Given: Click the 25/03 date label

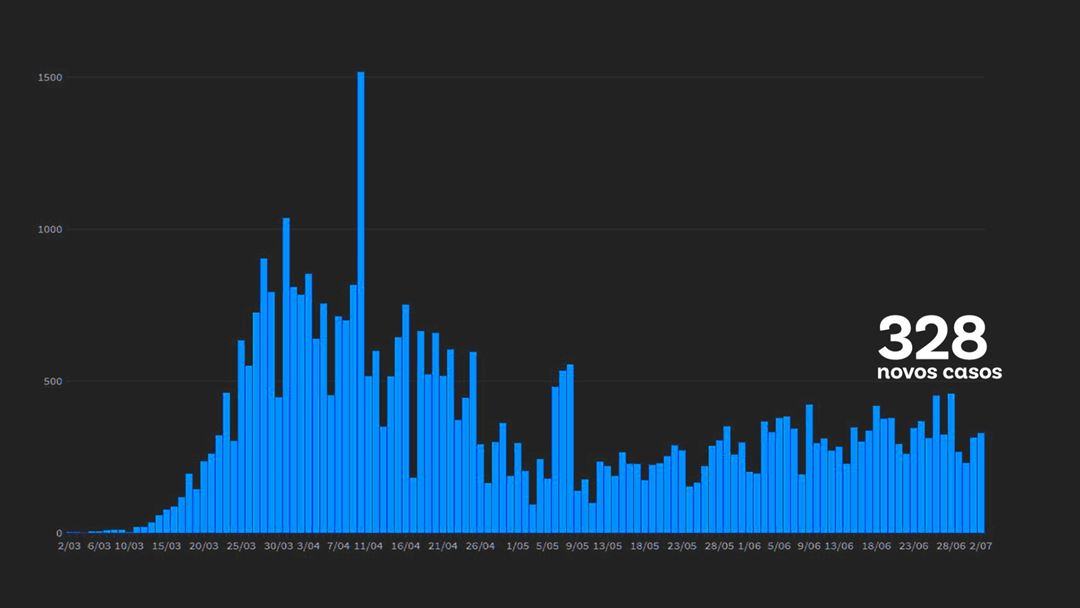Looking at the screenshot, I should point(241,546).
